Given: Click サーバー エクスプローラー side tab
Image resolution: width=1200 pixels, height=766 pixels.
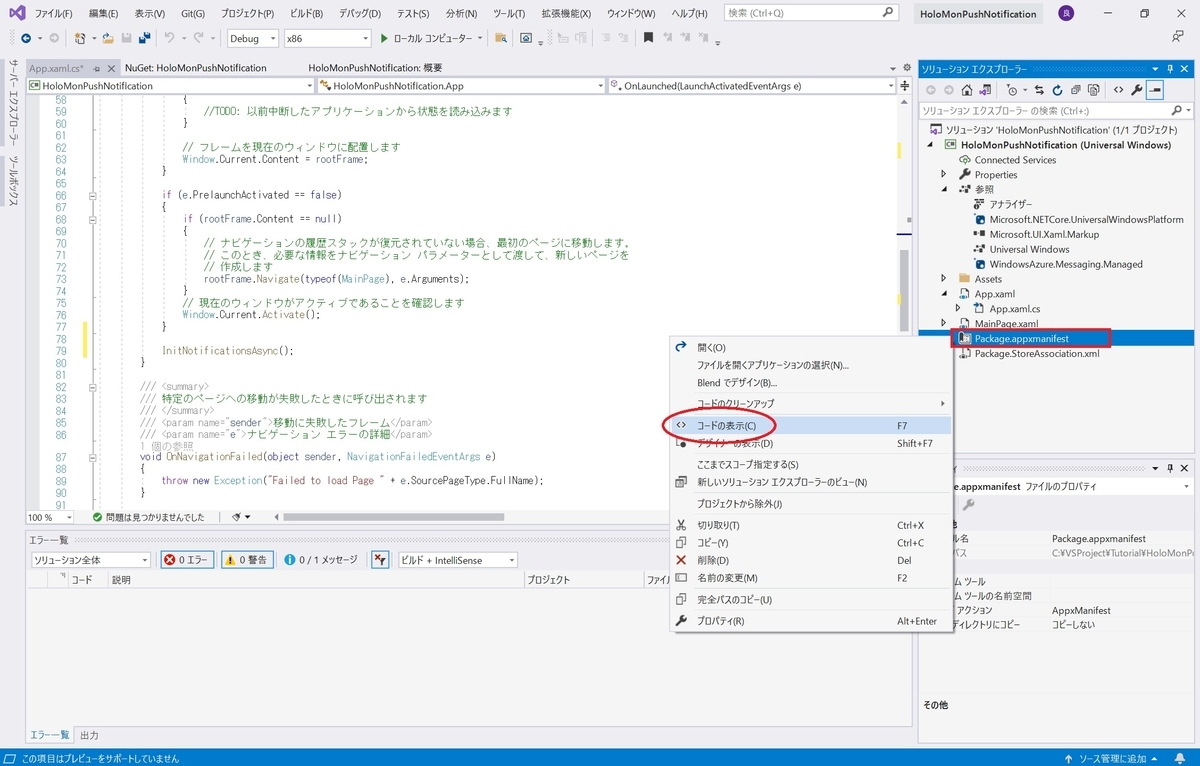Looking at the screenshot, I should [x=13, y=103].
